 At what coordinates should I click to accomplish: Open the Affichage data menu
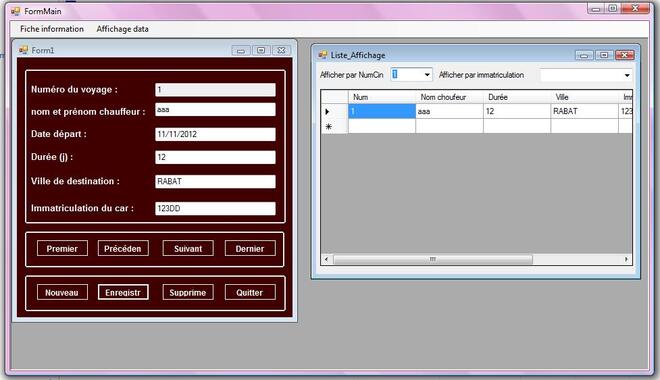(x=122, y=29)
